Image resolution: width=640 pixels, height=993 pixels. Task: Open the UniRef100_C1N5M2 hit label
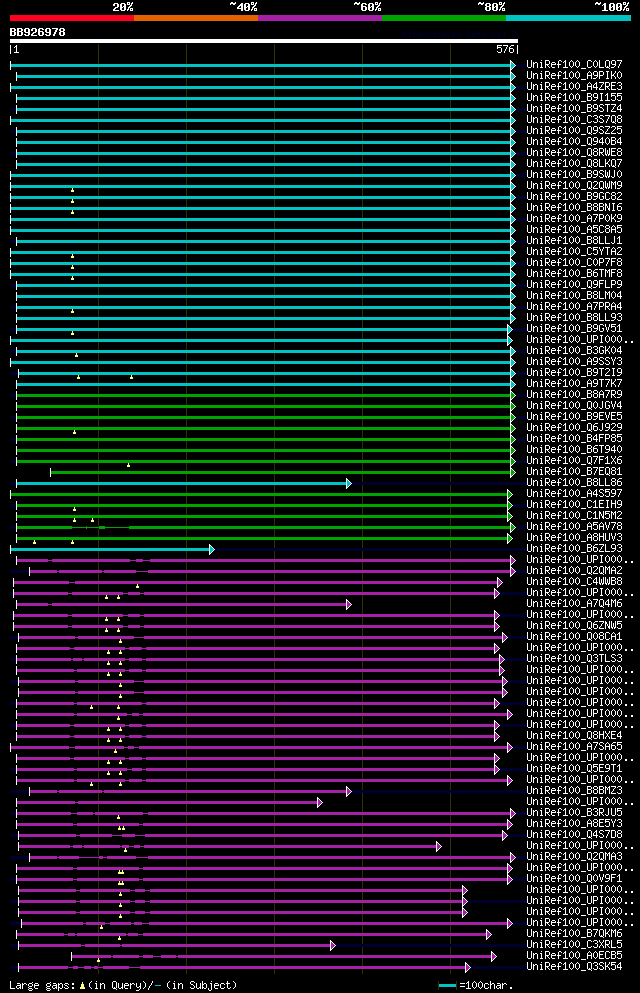574,515
